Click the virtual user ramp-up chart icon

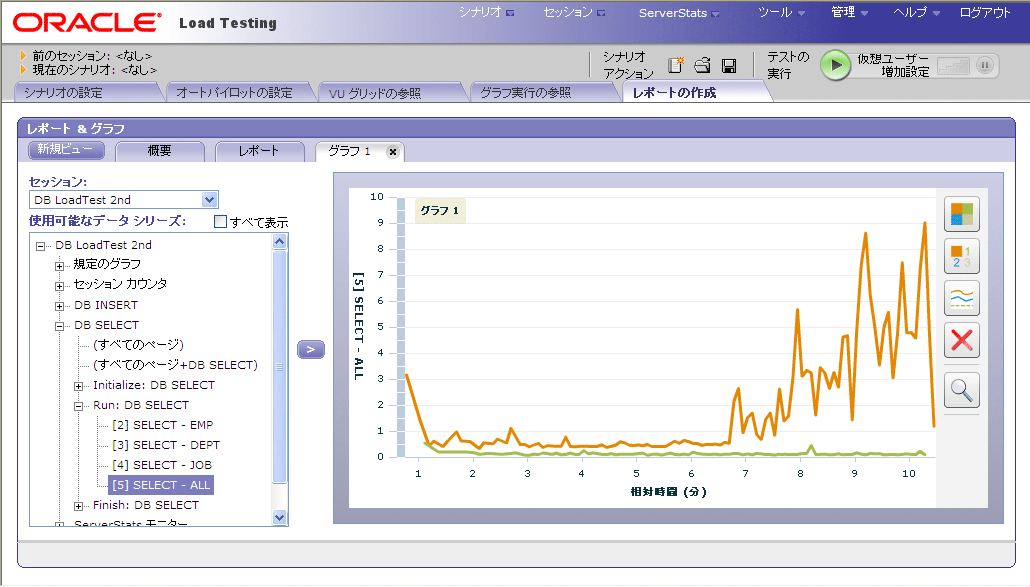(953, 66)
